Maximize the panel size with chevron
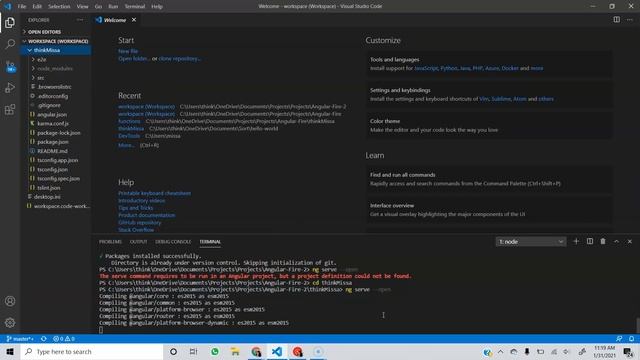The height and width of the screenshot is (360, 640). [x=616, y=242]
